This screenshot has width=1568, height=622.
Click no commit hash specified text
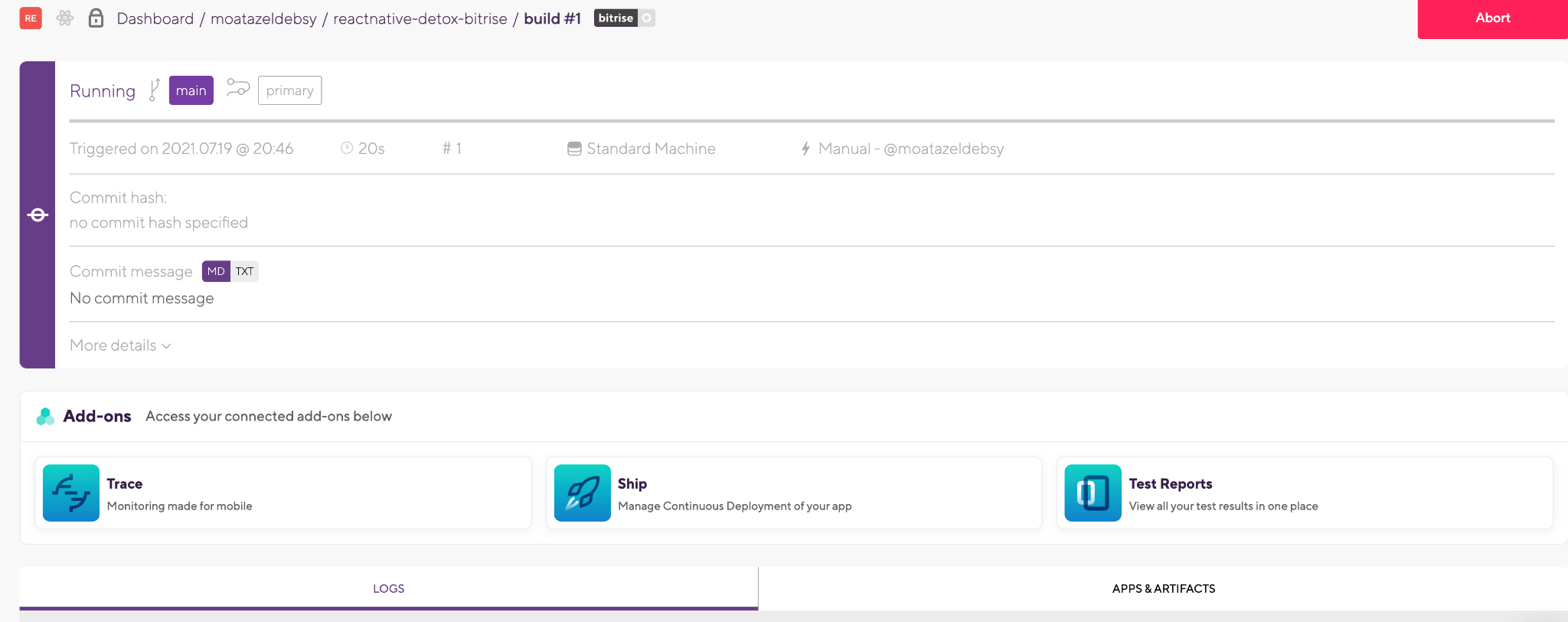[x=158, y=223]
